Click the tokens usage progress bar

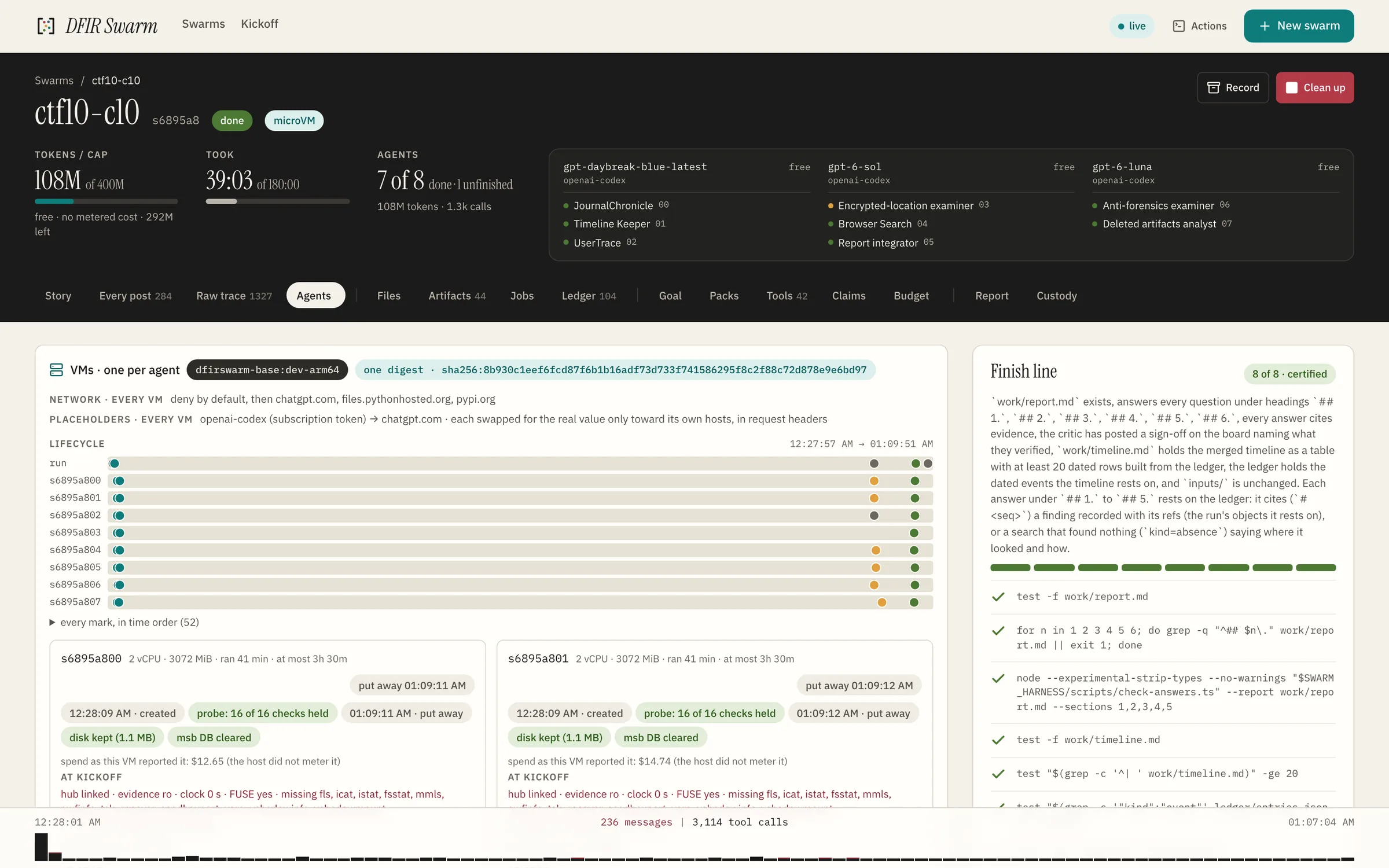point(106,201)
